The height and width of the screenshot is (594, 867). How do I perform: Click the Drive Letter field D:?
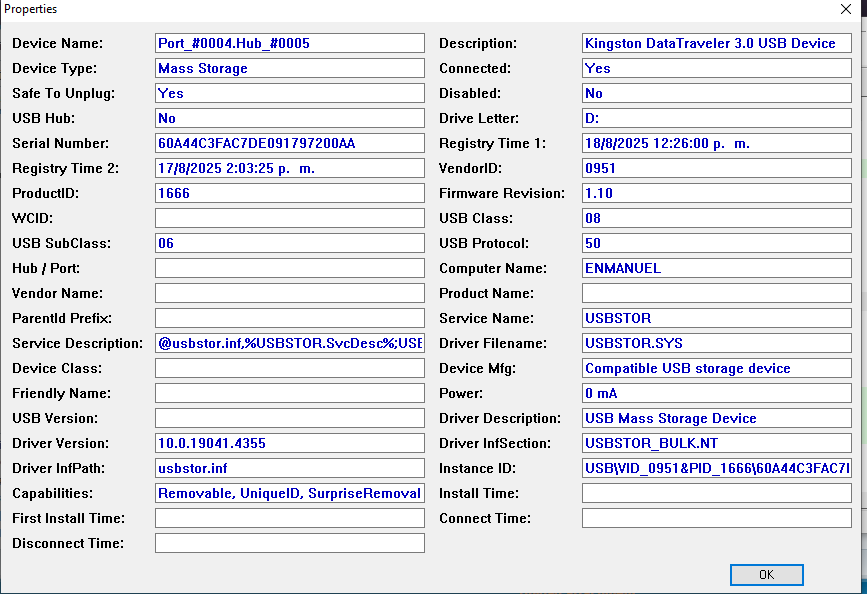pos(717,118)
